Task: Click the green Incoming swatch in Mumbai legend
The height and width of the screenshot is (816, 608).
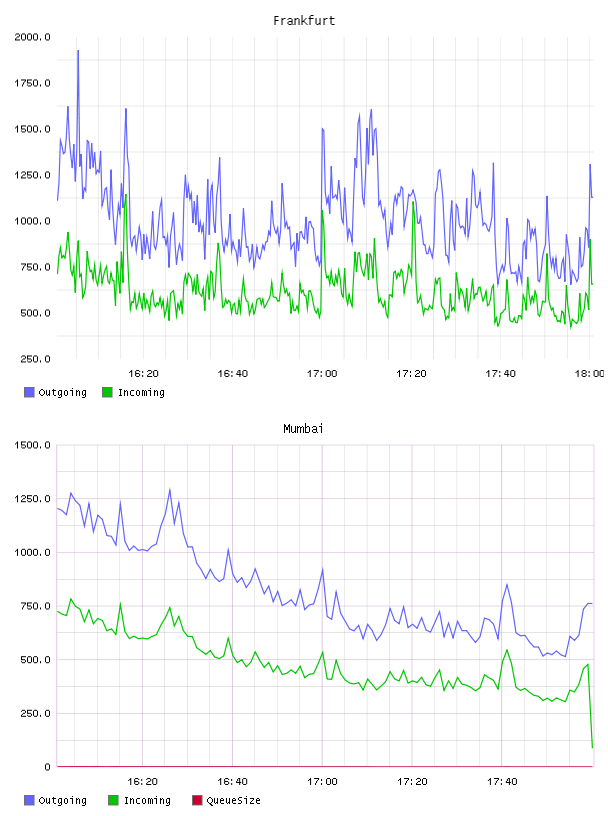Action: tap(113, 800)
